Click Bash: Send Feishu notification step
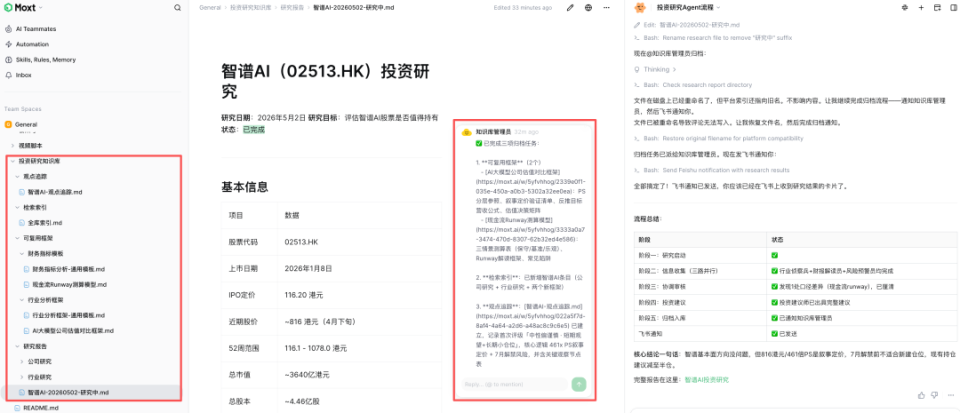 [712, 170]
